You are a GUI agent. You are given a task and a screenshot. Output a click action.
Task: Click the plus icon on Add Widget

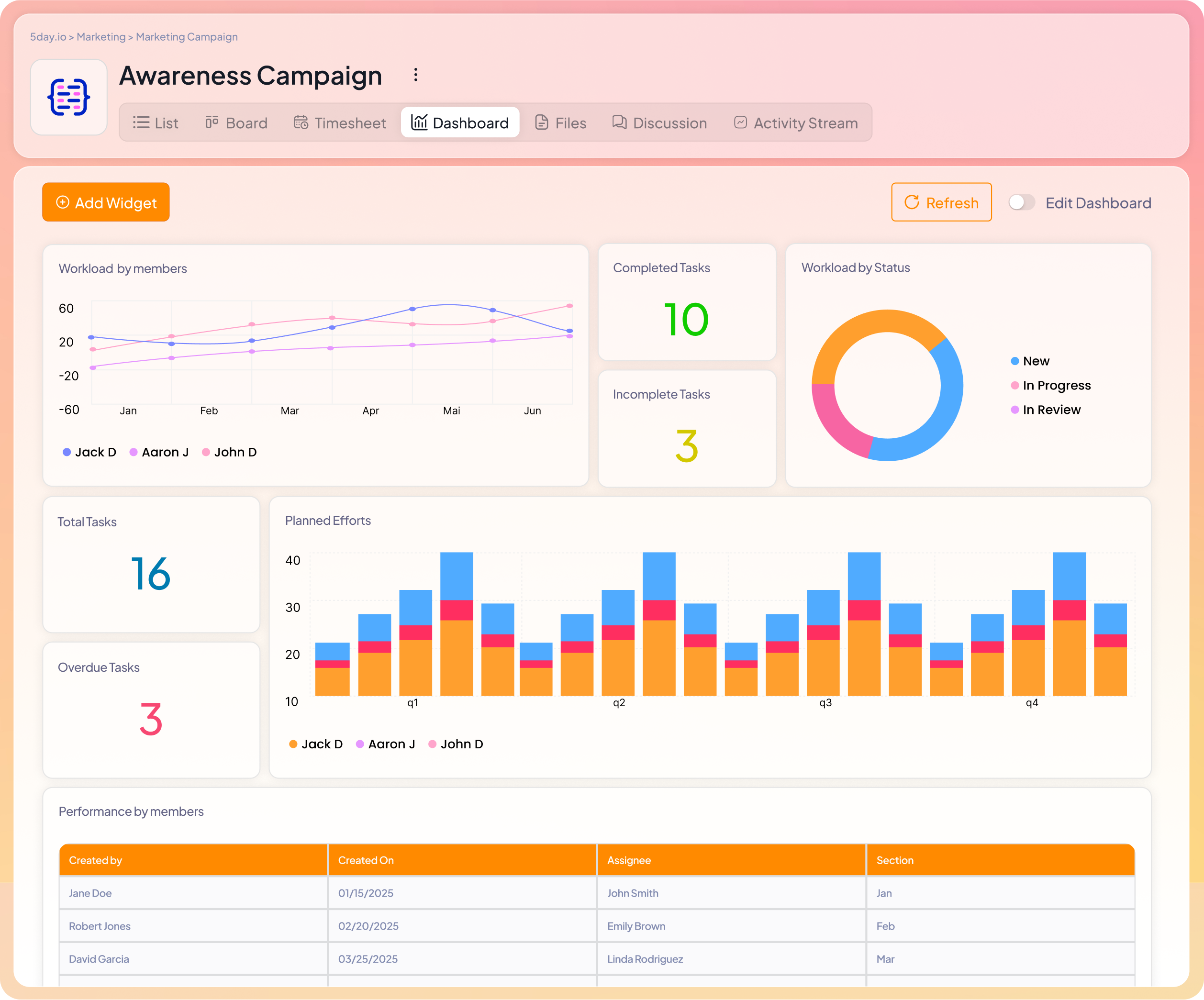coord(63,202)
